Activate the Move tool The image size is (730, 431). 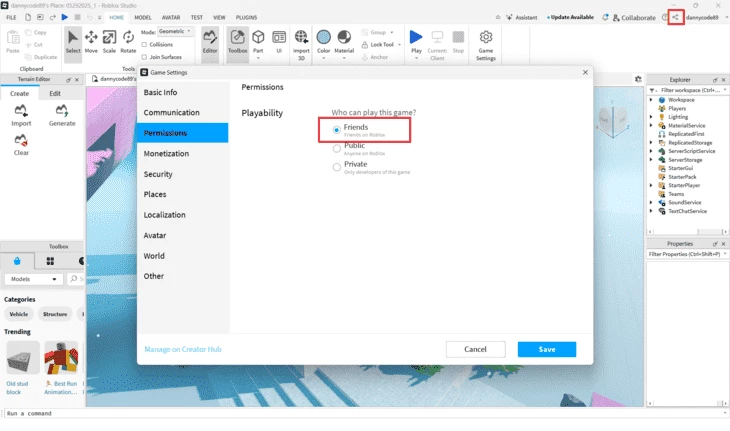click(x=91, y=42)
